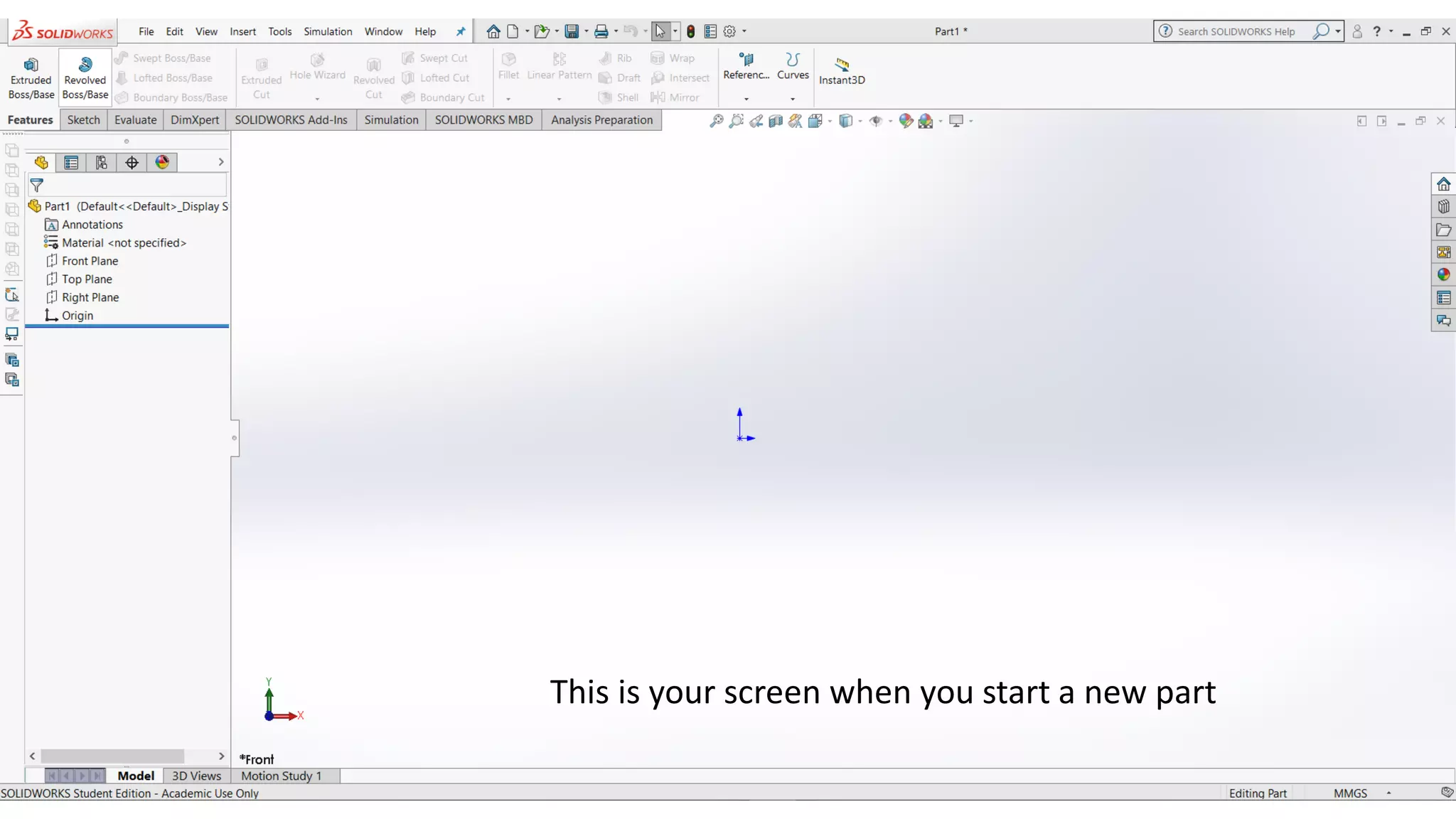Expand the Reference Geometry dropdown arrow
The width and height of the screenshot is (1456, 819).
(746, 99)
